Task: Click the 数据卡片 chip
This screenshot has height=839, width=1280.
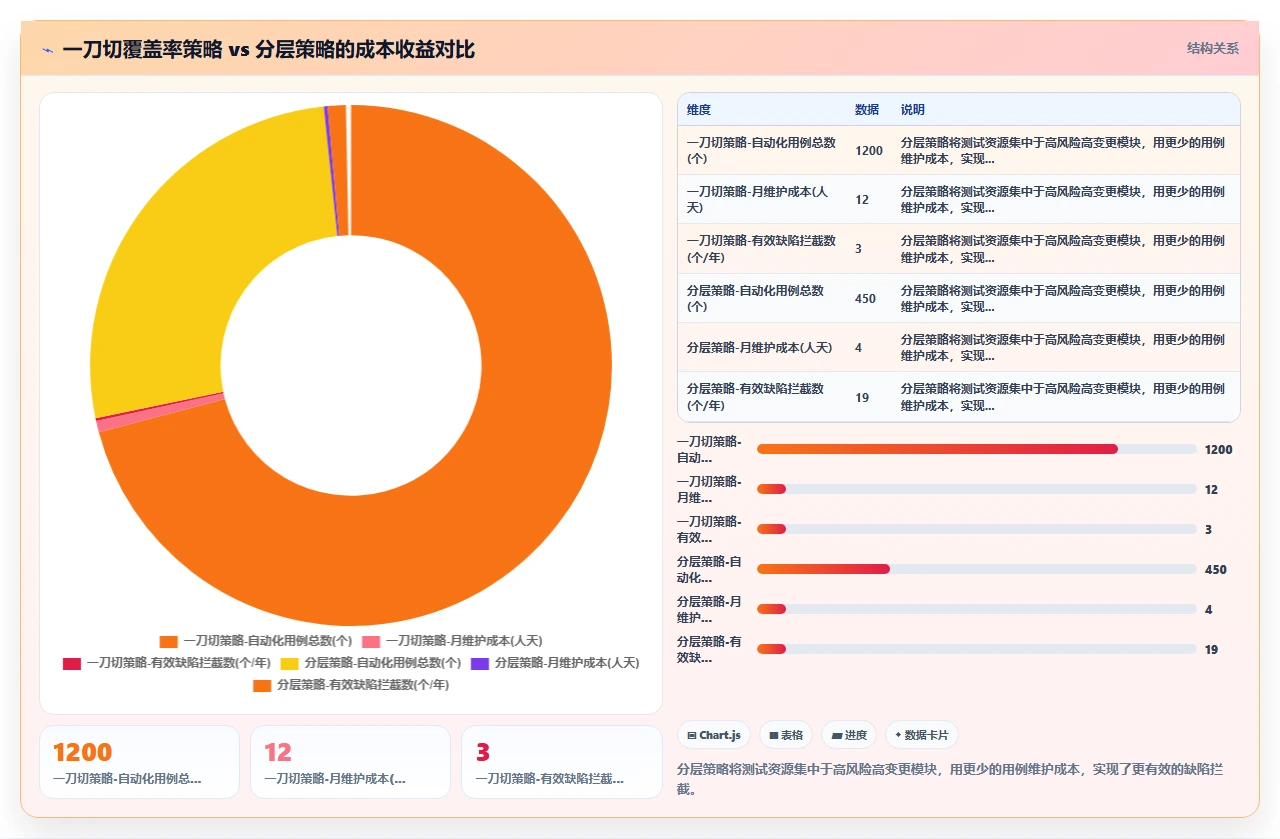Action: (x=922, y=735)
